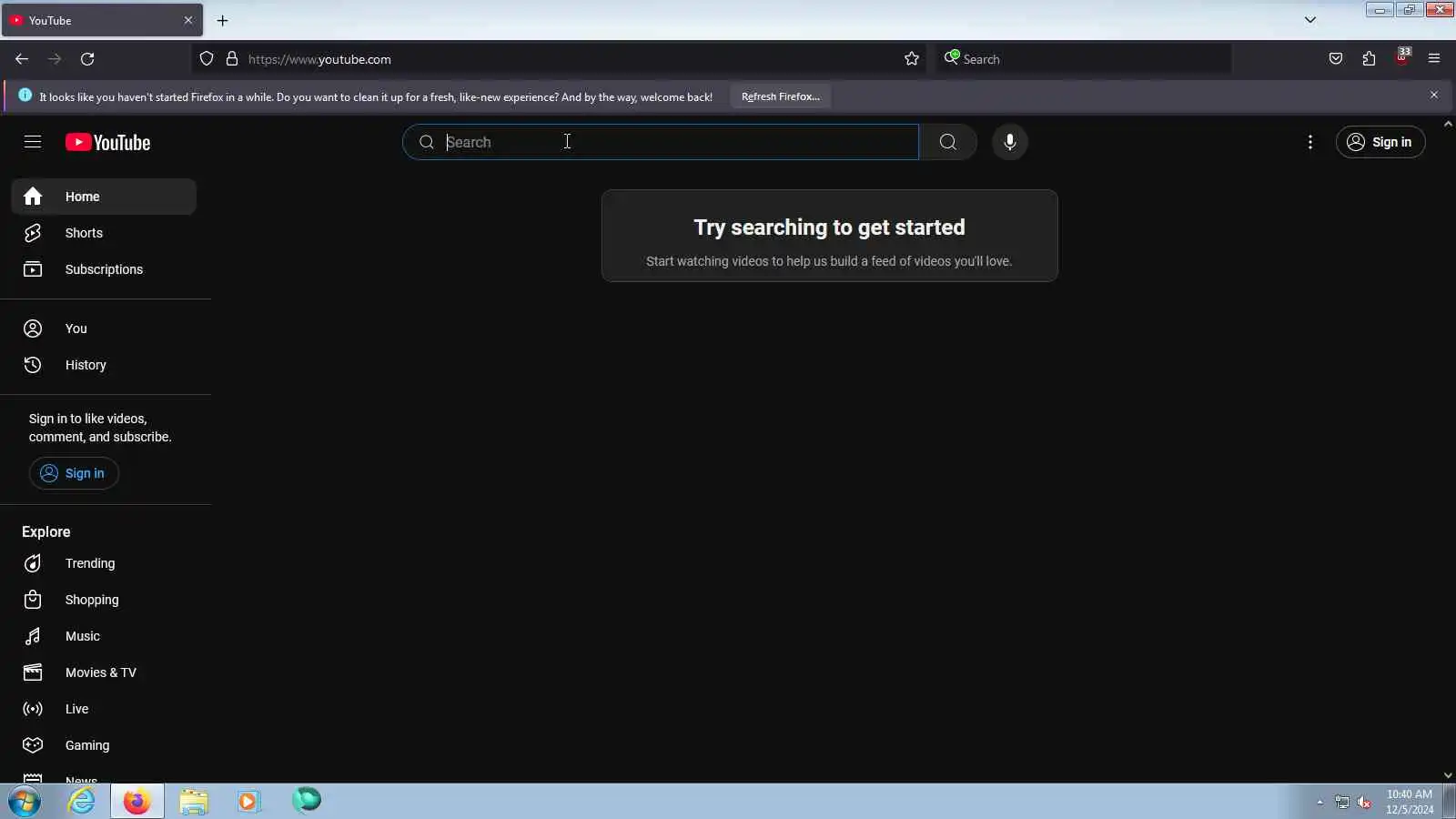Open Shopping in Explore
The width and height of the screenshot is (1456, 819).
tap(104, 600)
